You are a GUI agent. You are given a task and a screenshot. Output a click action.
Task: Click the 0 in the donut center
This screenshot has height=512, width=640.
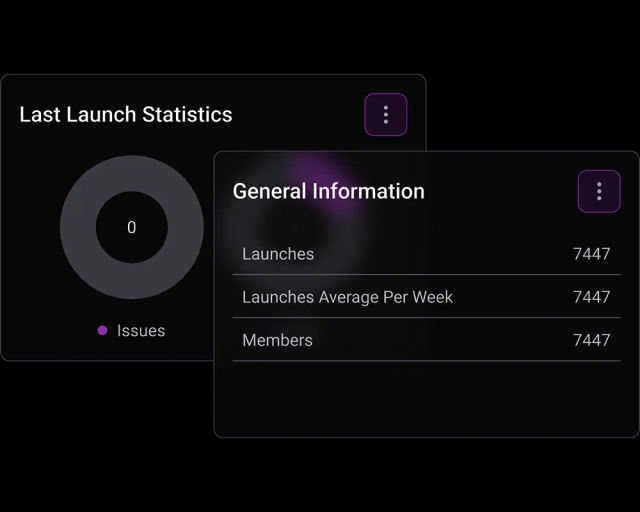pos(131,228)
